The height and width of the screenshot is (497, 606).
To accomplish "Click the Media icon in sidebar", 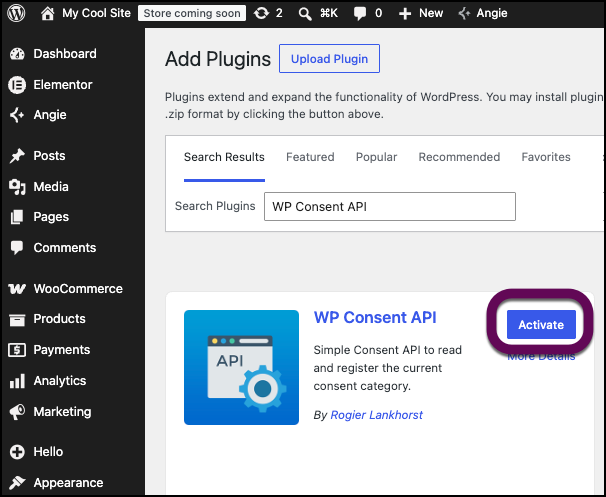I will click(x=17, y=187).
